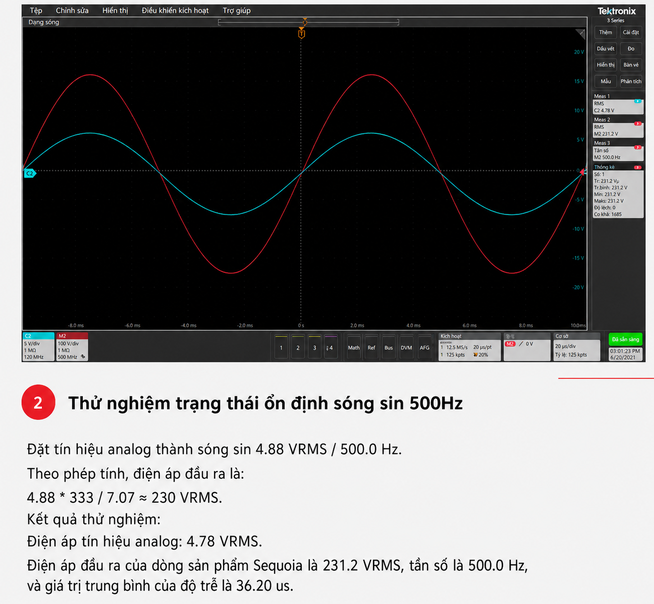Viewport: 654px width, 604px height.
Task: Click the Mẫu button
Action: point(605,81)
